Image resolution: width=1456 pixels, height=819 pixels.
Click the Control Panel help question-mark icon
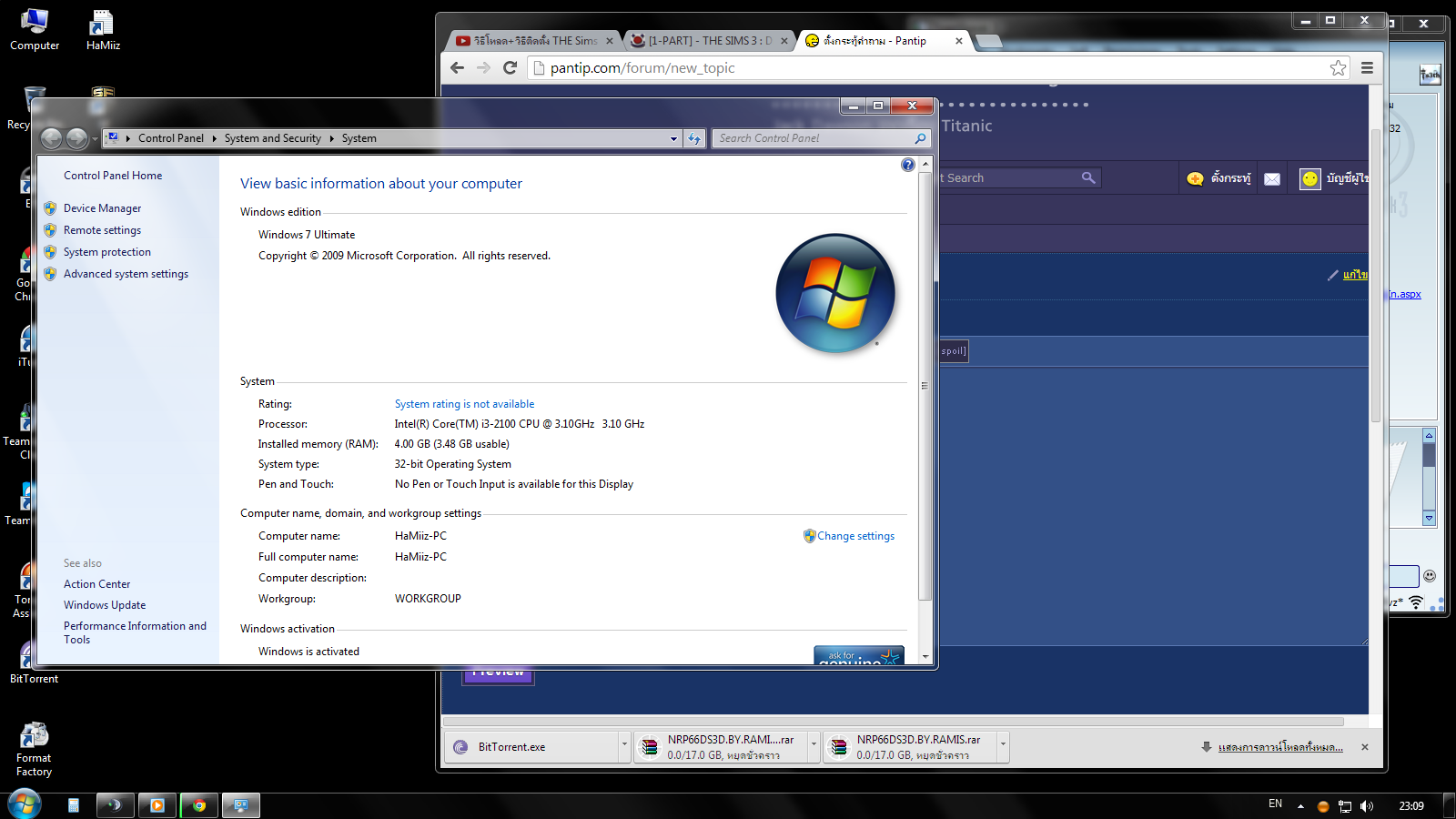click(907, 165)
